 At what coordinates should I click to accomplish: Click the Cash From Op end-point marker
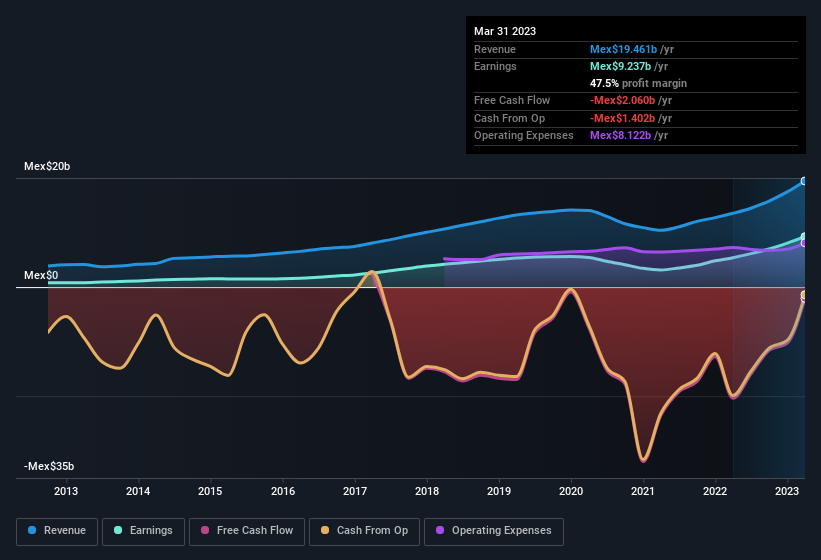[x=804, y=296]
